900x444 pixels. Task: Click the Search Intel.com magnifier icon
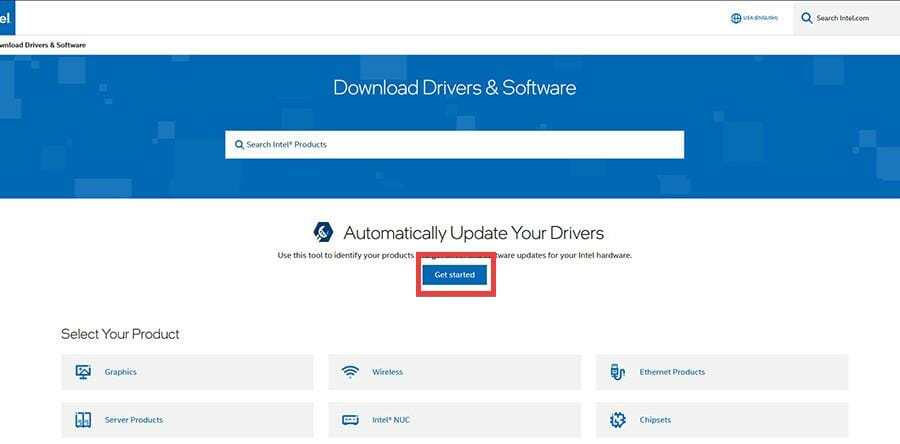coord(806,18)
